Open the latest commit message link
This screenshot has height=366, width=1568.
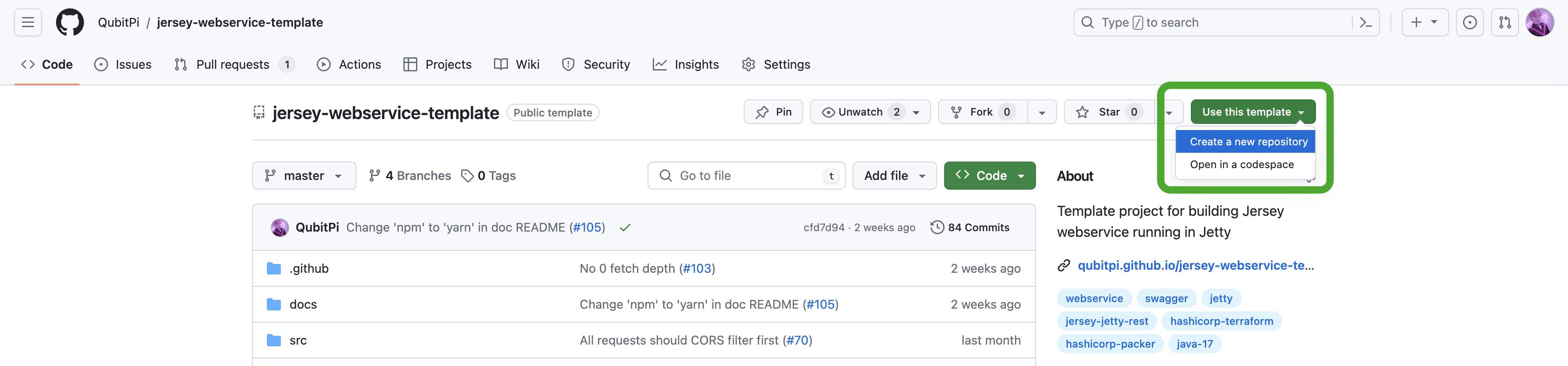click(456, 228)
